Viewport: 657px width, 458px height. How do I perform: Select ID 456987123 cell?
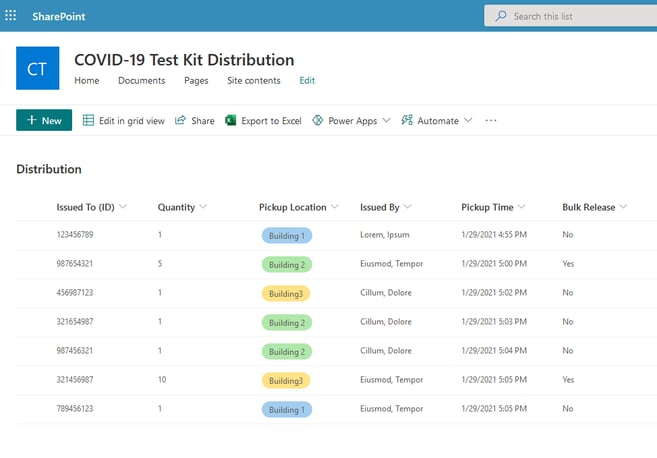pyautogui.click(x=75, y=292)
